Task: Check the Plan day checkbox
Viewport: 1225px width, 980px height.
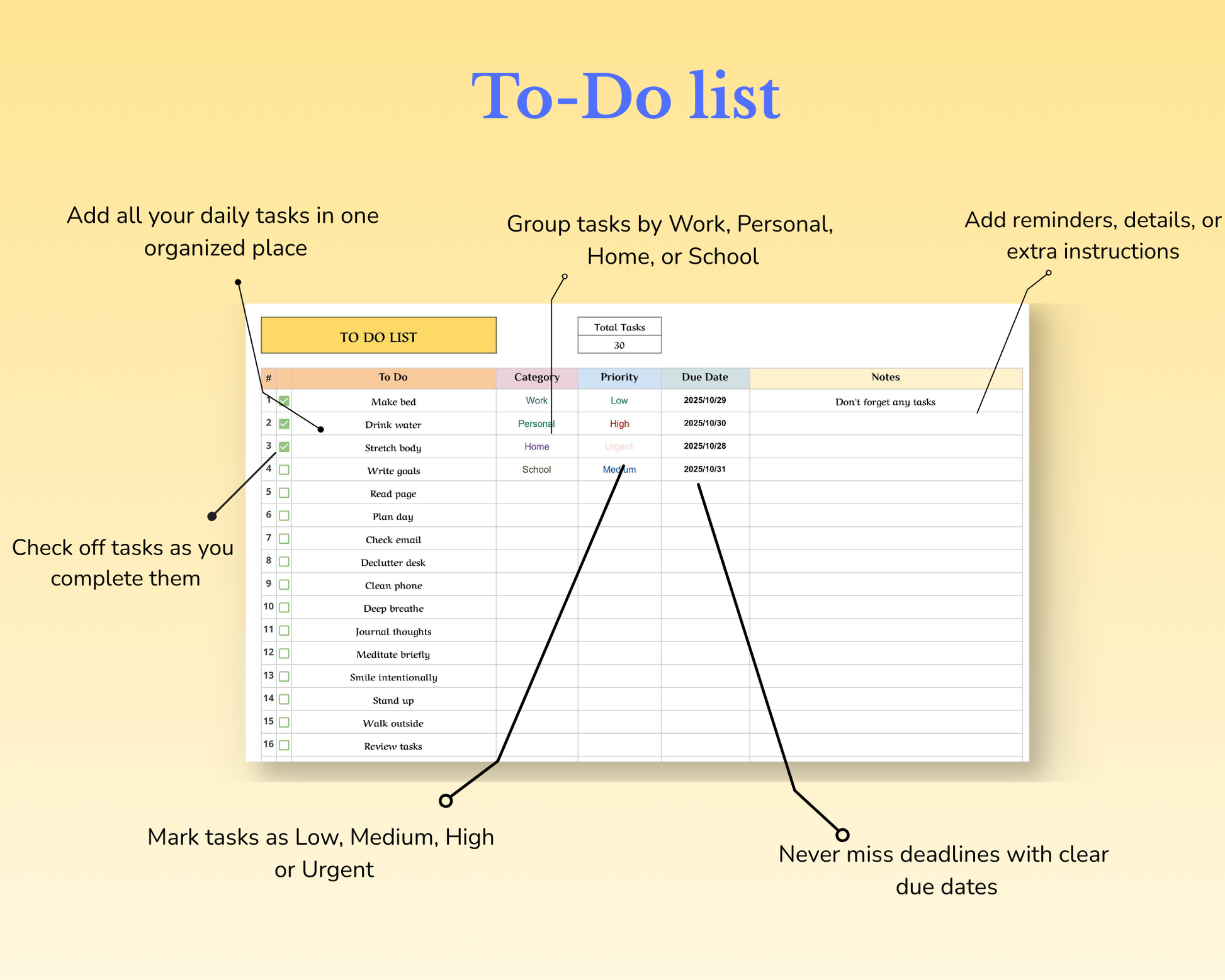Action: (284, 515)
